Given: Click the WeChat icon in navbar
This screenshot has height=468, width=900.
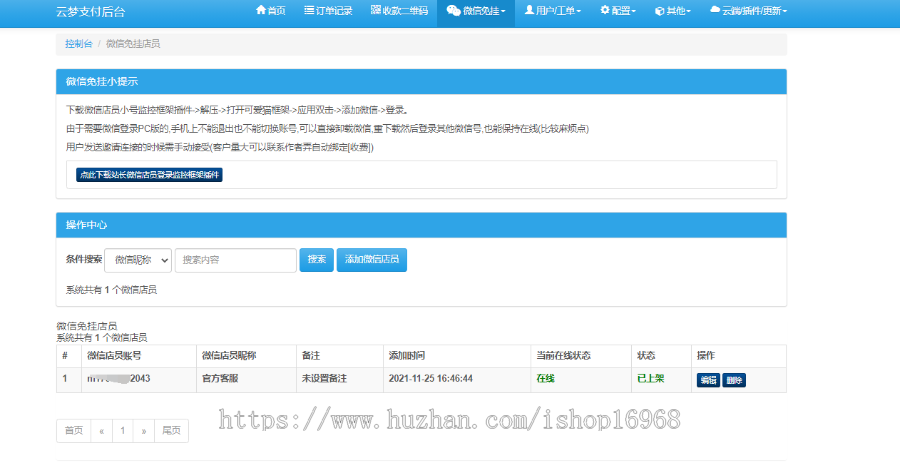Looking at the screenshot, I should point(453,11).
